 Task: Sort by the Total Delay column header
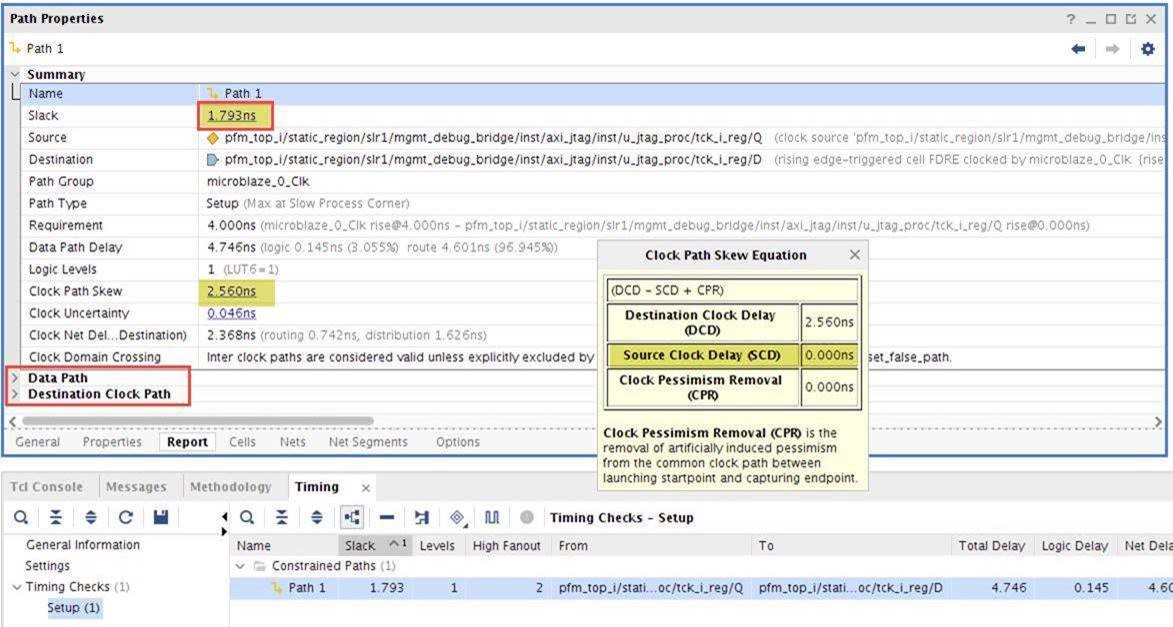992,545
